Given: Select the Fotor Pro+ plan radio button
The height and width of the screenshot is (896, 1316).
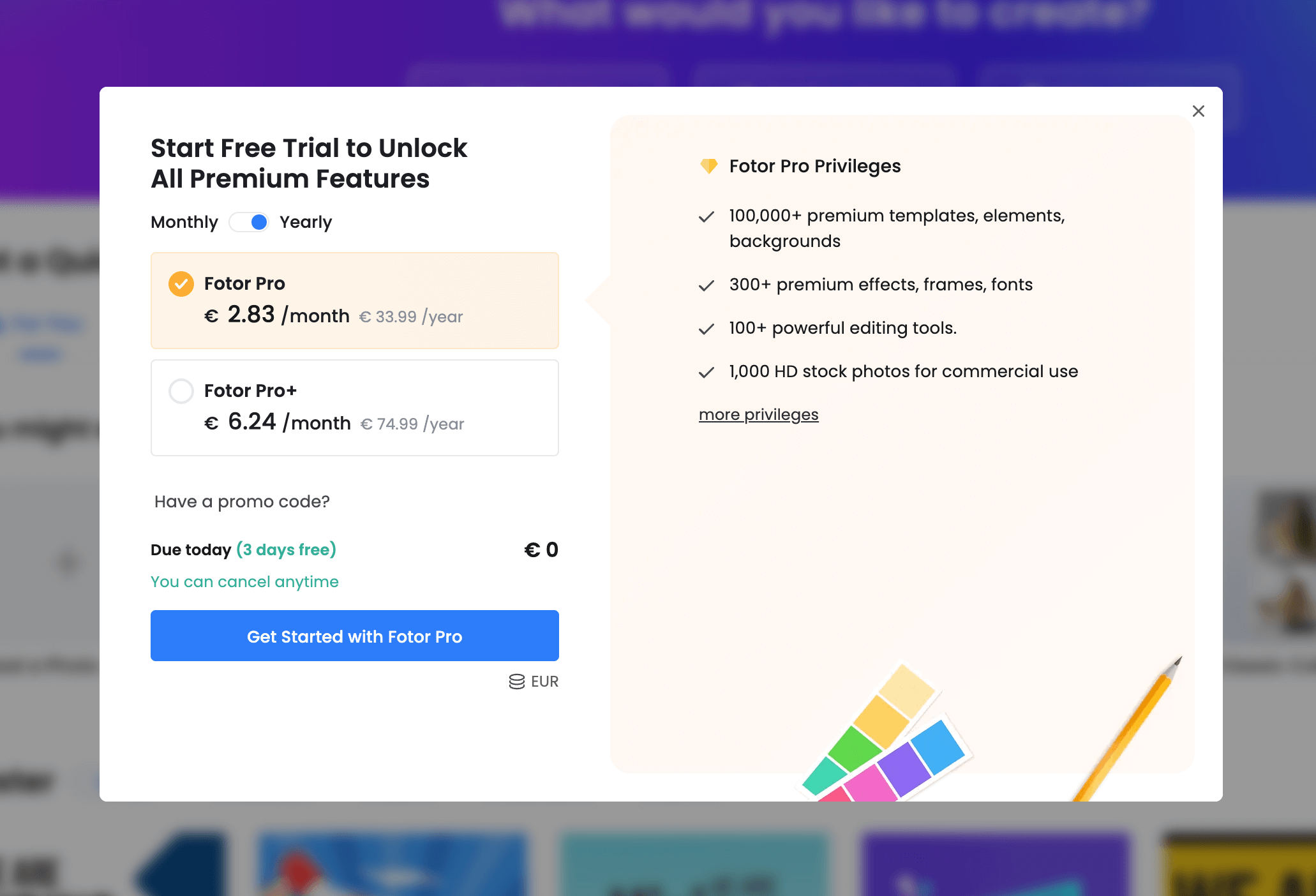Looking at the screenshot, I should coord(181,391).
